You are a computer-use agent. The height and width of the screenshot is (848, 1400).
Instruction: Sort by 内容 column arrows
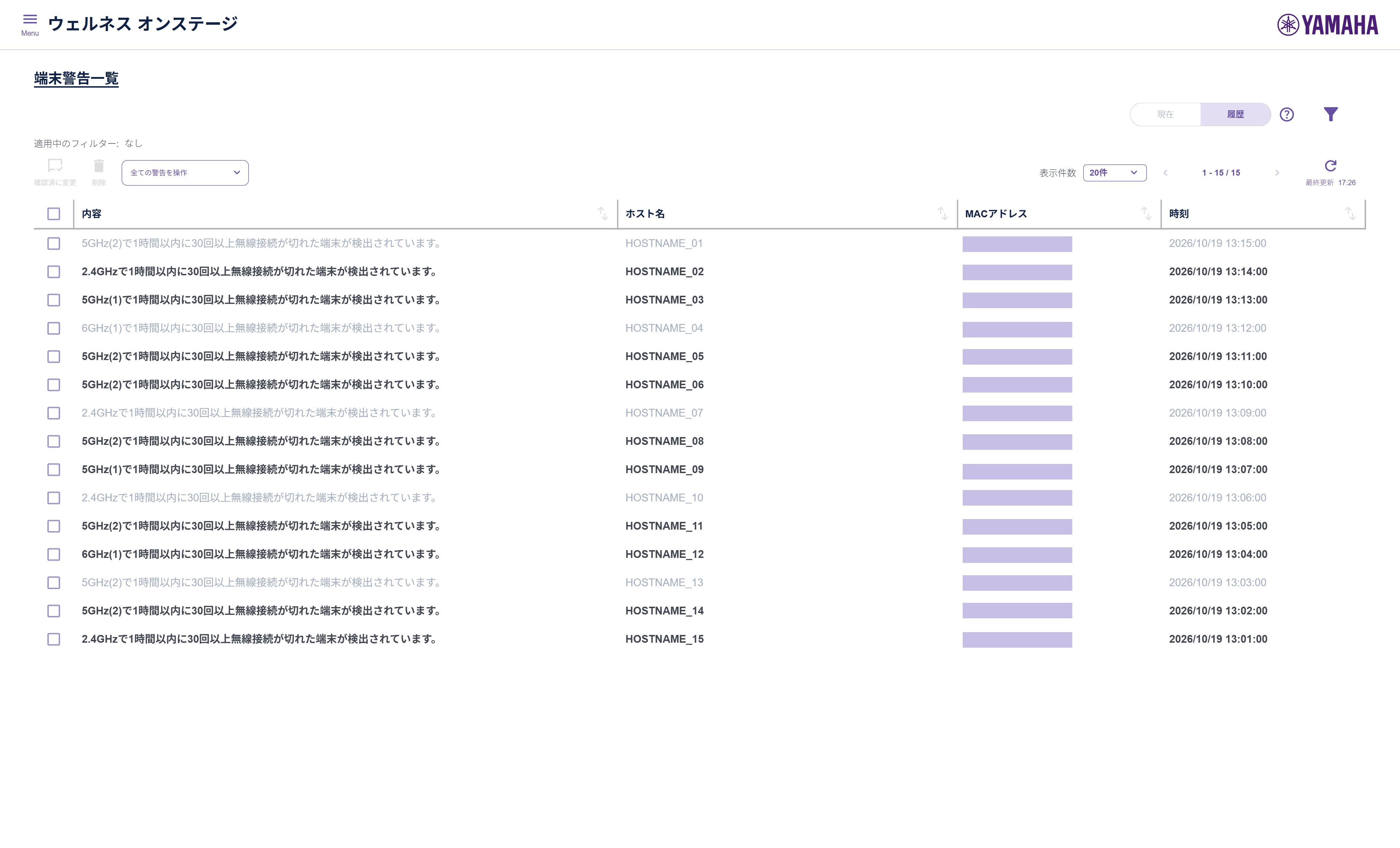(603, 213)
